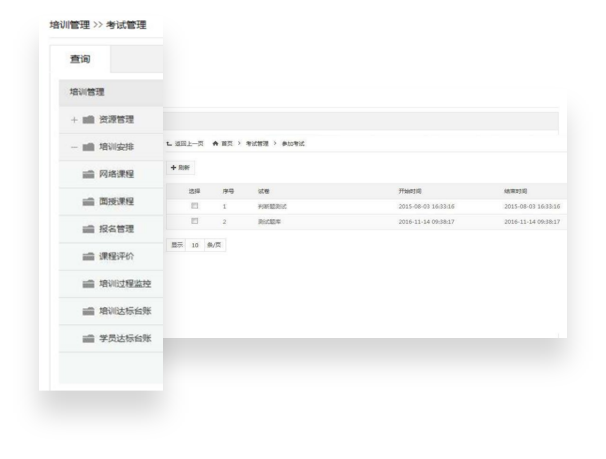
Task: Check the box for row 1 判断题测试
Action: click(195, 206)
